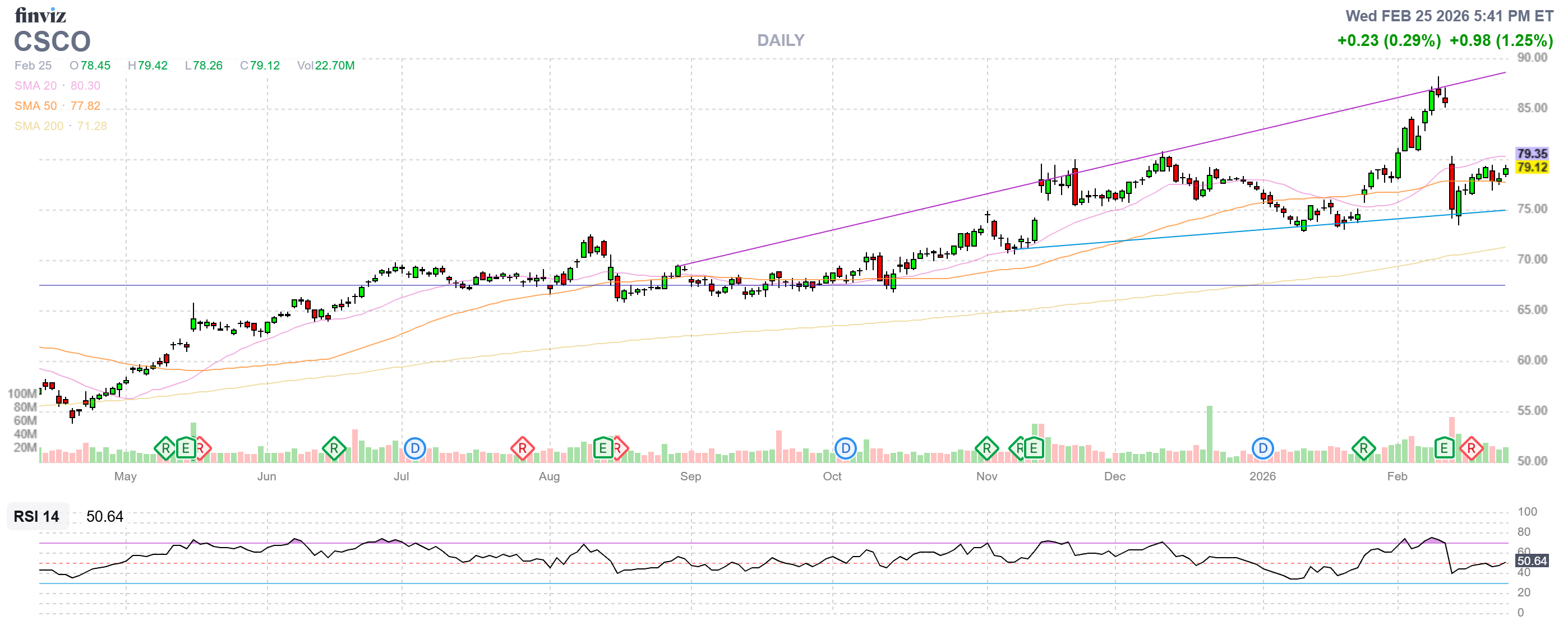Click the red R marker before Aug
The width and height of the screenshot is (1568, 630).
tap(522, 449)
